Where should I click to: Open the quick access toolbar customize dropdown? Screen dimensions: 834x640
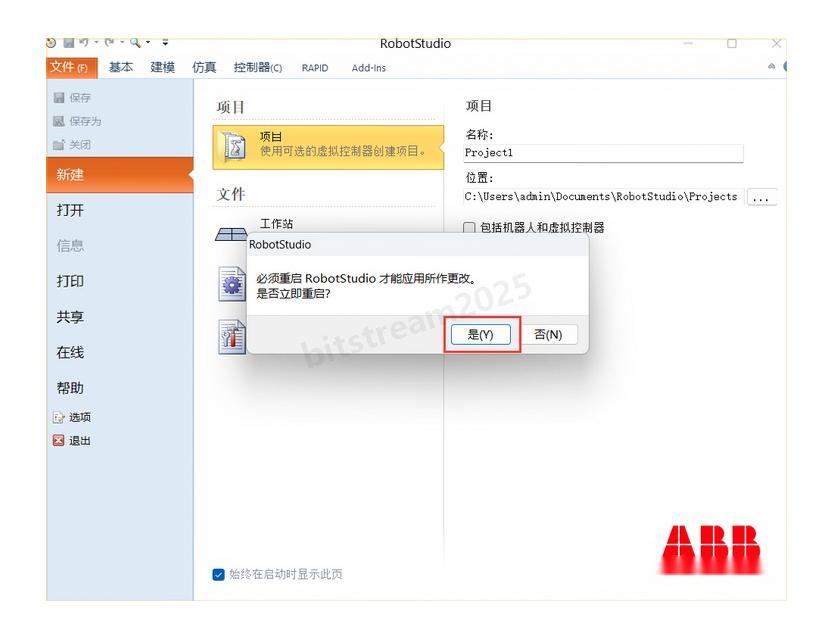[x=165, y=40]
